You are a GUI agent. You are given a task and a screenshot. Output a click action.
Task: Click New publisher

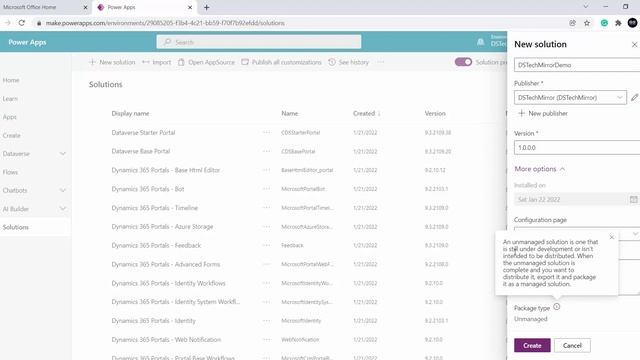click(x=543, y=113)
